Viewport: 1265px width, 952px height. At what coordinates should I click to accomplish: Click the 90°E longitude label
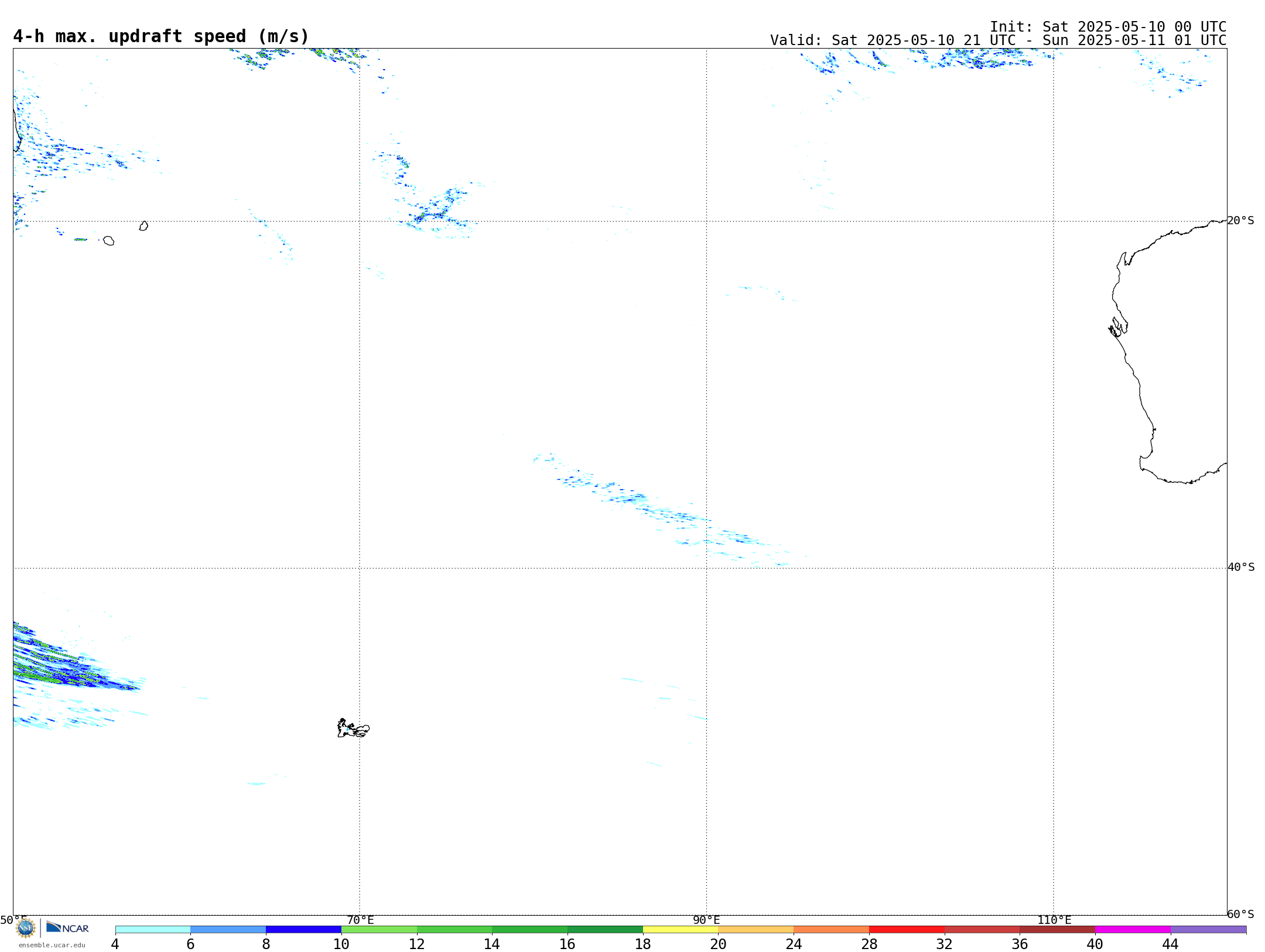pos(706,920)
